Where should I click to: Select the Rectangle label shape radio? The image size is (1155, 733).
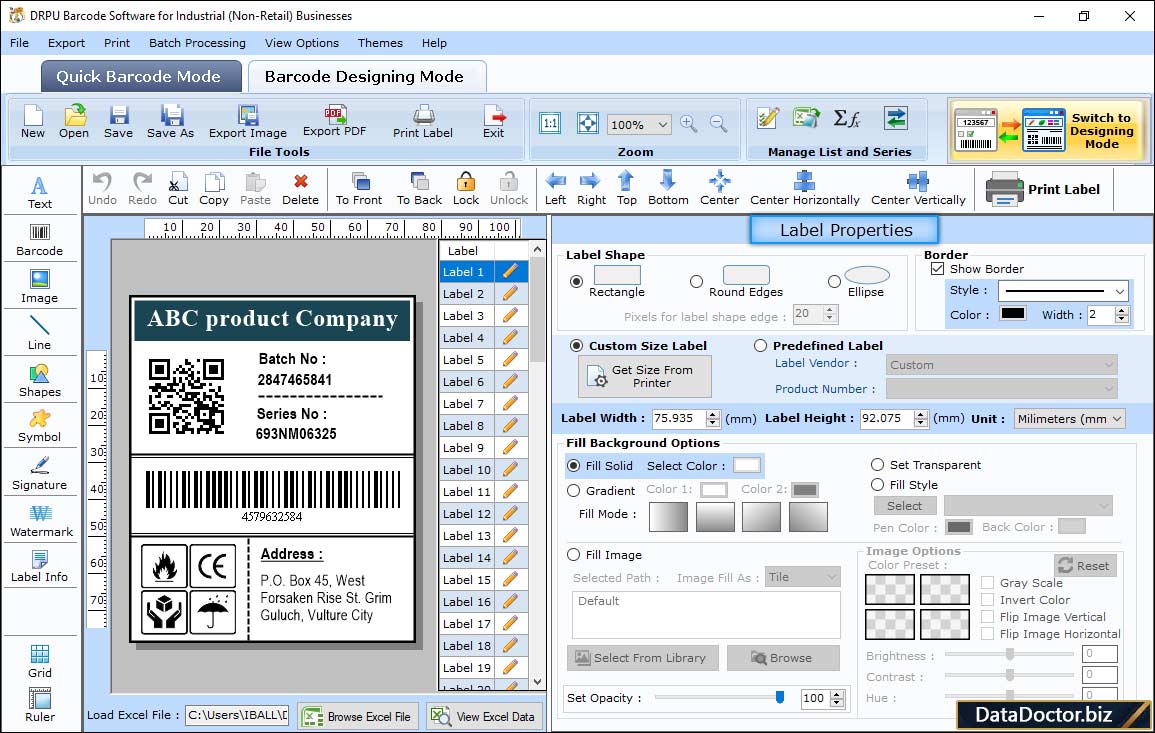tap(577, 281)
